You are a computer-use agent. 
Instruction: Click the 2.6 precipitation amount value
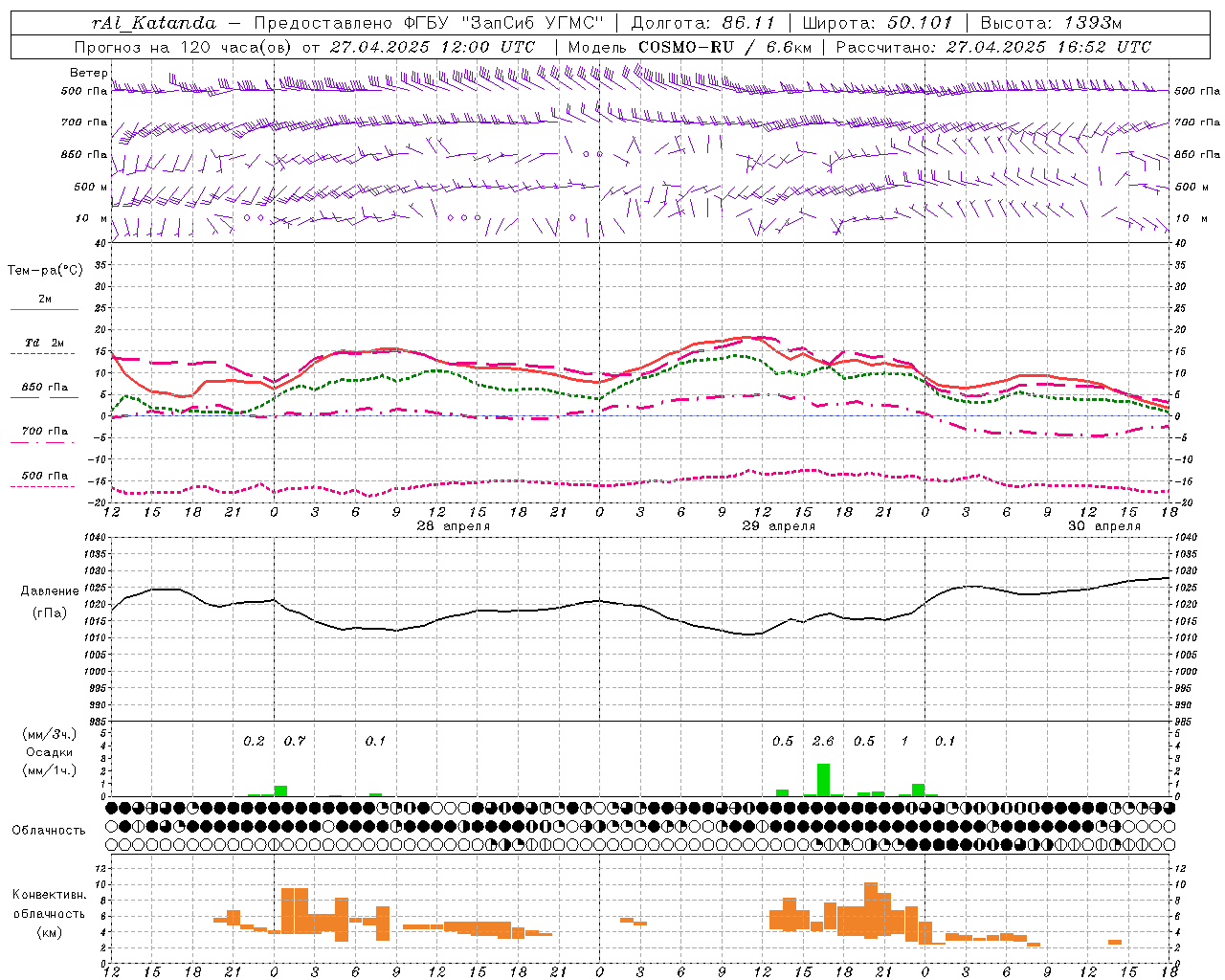click(x=823, y=742)
